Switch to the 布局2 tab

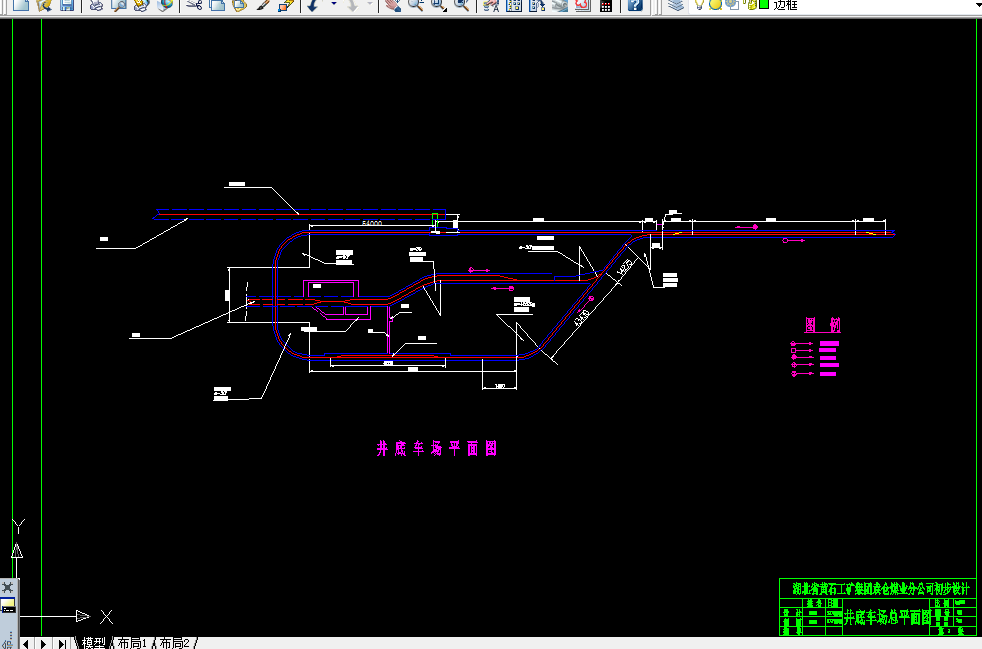[x=175, y=643]
